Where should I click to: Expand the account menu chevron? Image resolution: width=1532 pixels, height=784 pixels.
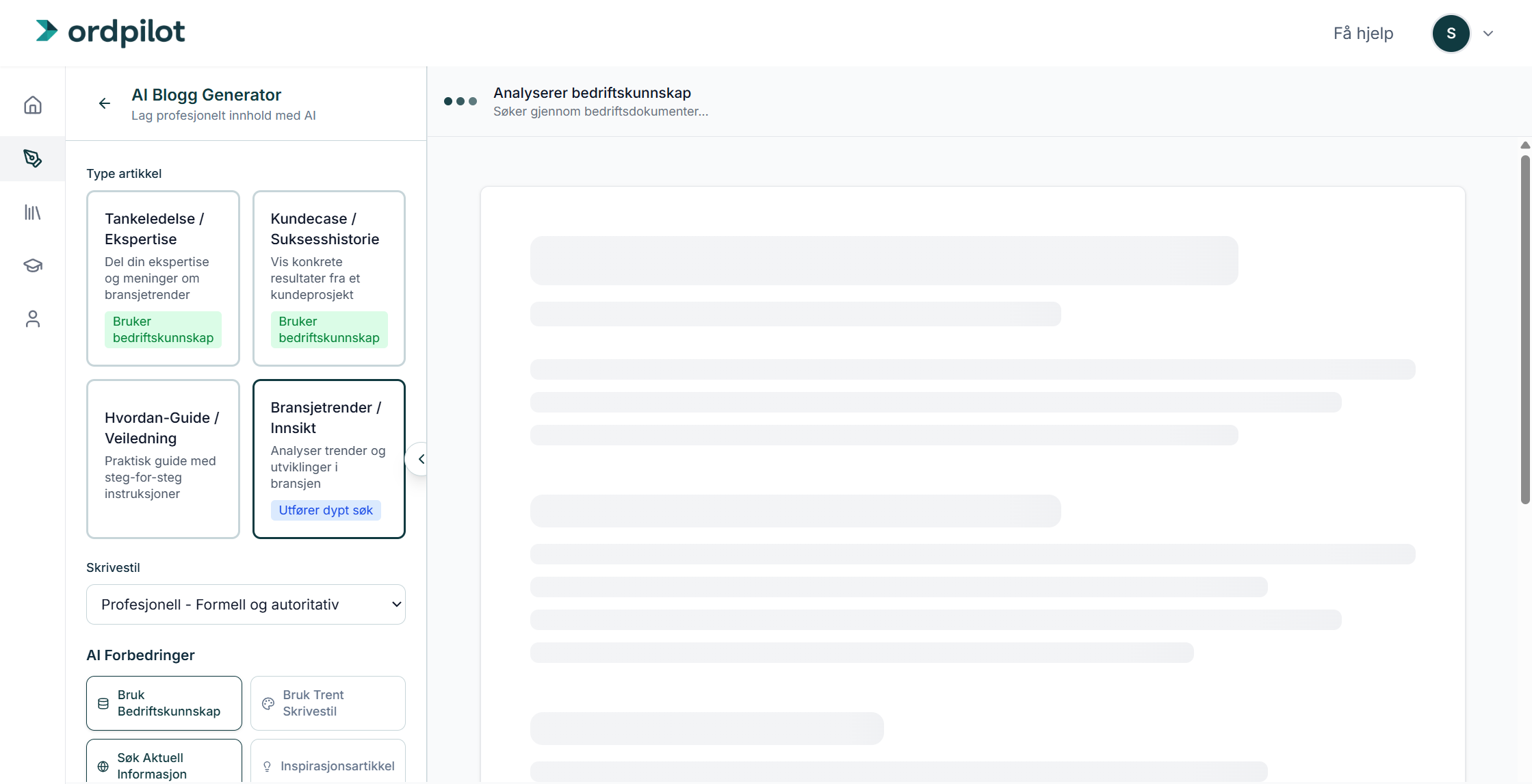[x=1488, y=34]
